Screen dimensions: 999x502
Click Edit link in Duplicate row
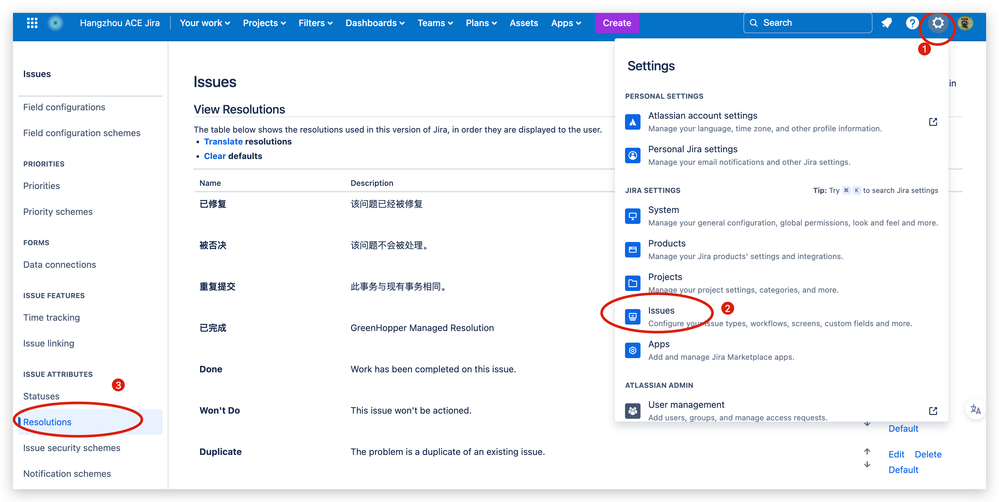coord(896,454)
